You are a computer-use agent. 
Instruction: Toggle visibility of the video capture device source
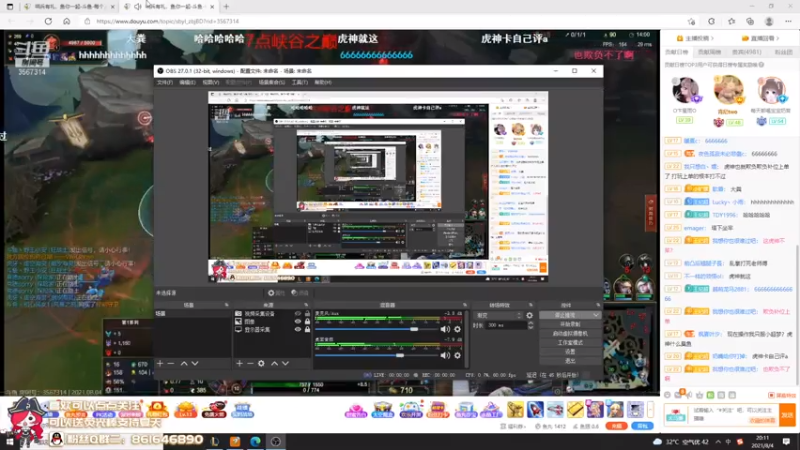point(298,314)
